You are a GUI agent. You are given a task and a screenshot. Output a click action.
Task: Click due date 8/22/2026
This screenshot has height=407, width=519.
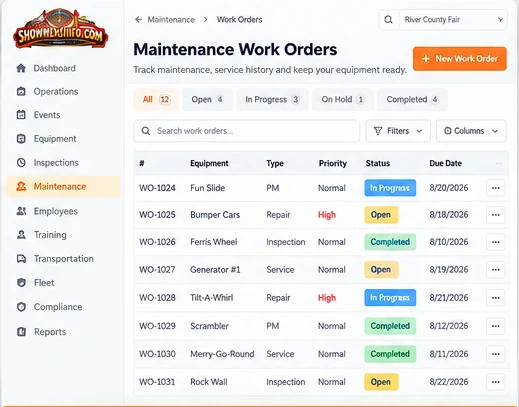pyautogui.click(x=449, y=382)
